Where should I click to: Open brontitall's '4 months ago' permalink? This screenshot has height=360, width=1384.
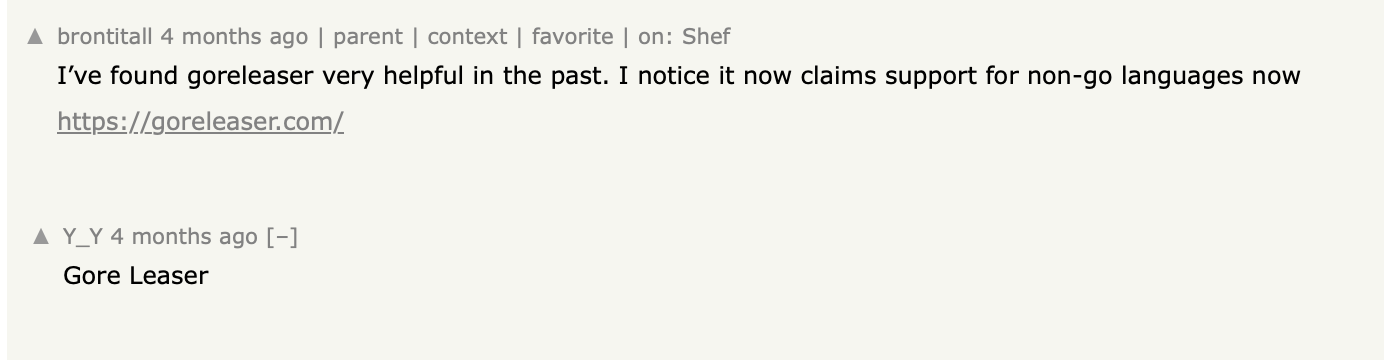234,37
